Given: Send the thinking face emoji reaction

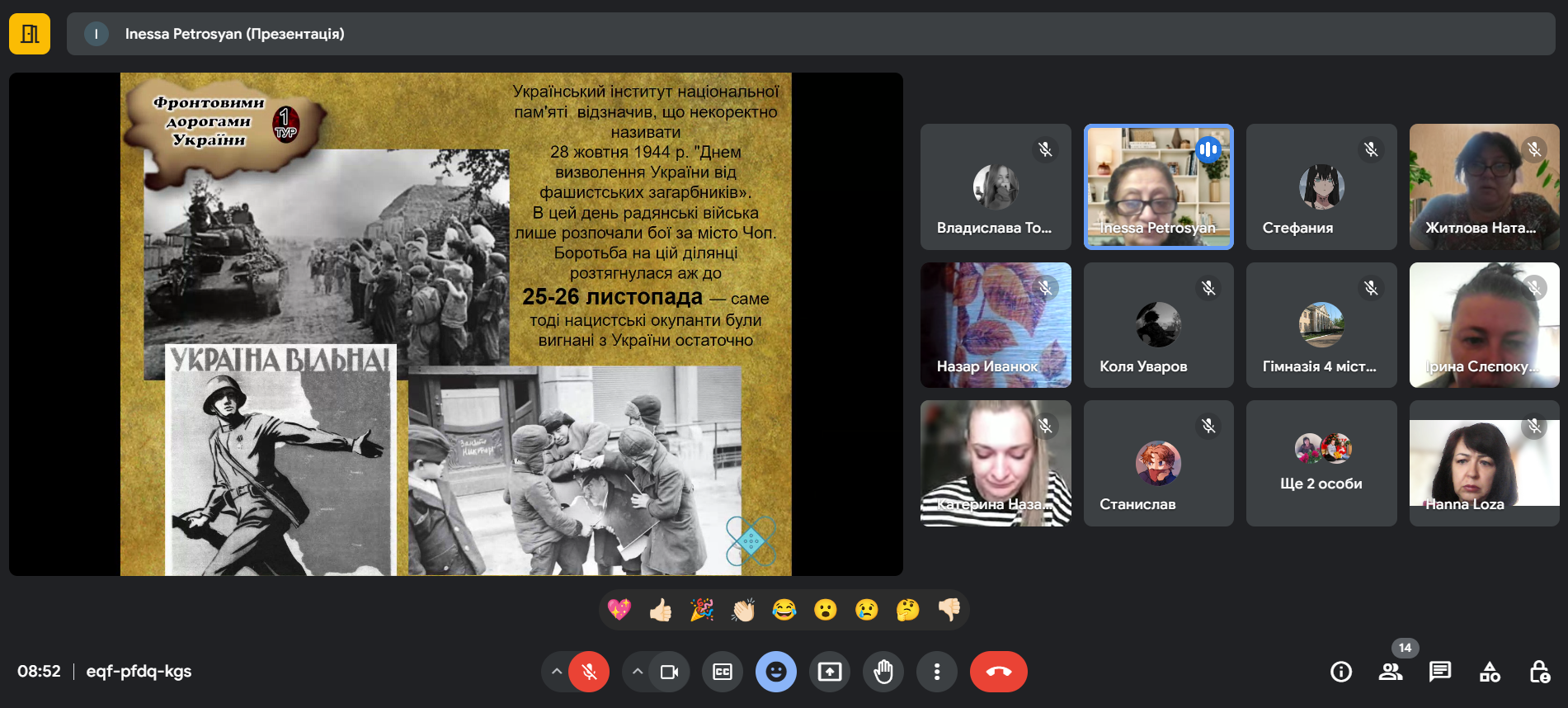Looking at the screenshot, I should [x=907, y=610].
